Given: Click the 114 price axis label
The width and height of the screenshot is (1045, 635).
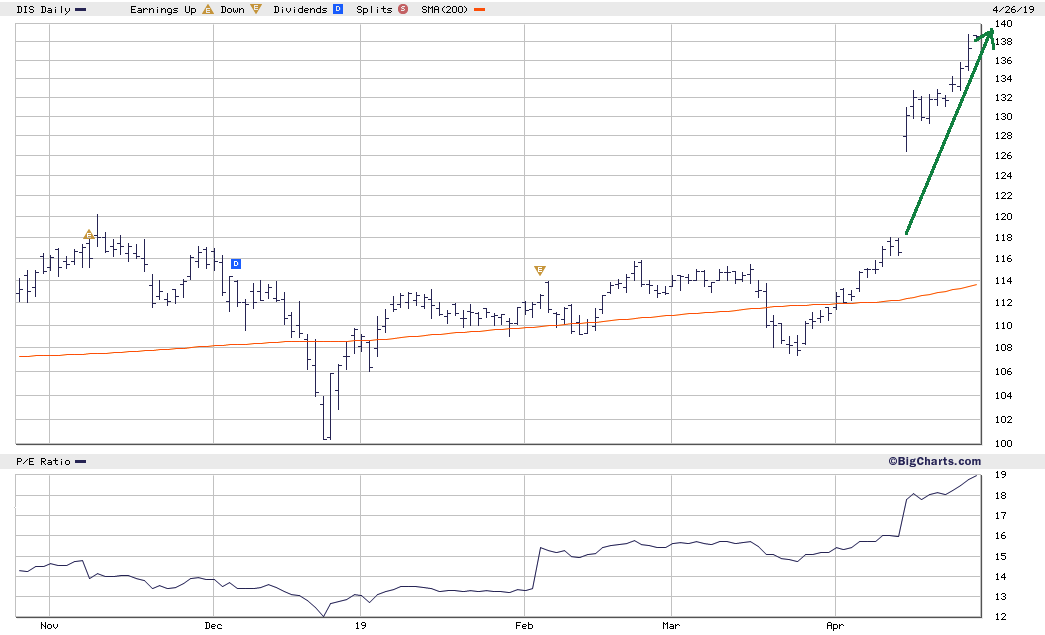Looking at the screenshot, I should (x=1004, y=281).
